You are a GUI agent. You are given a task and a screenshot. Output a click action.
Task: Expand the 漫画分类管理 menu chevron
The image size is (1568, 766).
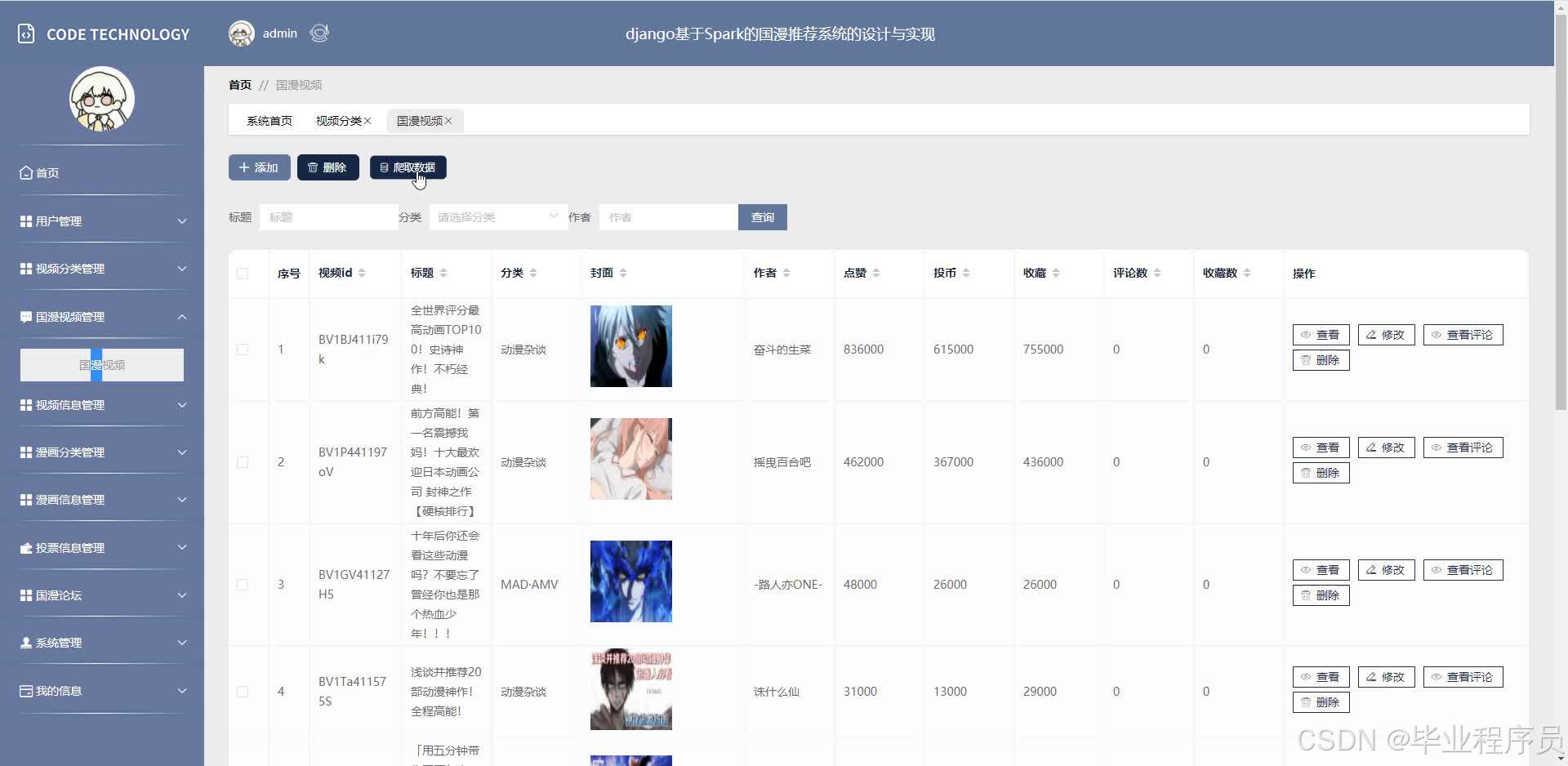pyautogui.click(x=182, y=452)
